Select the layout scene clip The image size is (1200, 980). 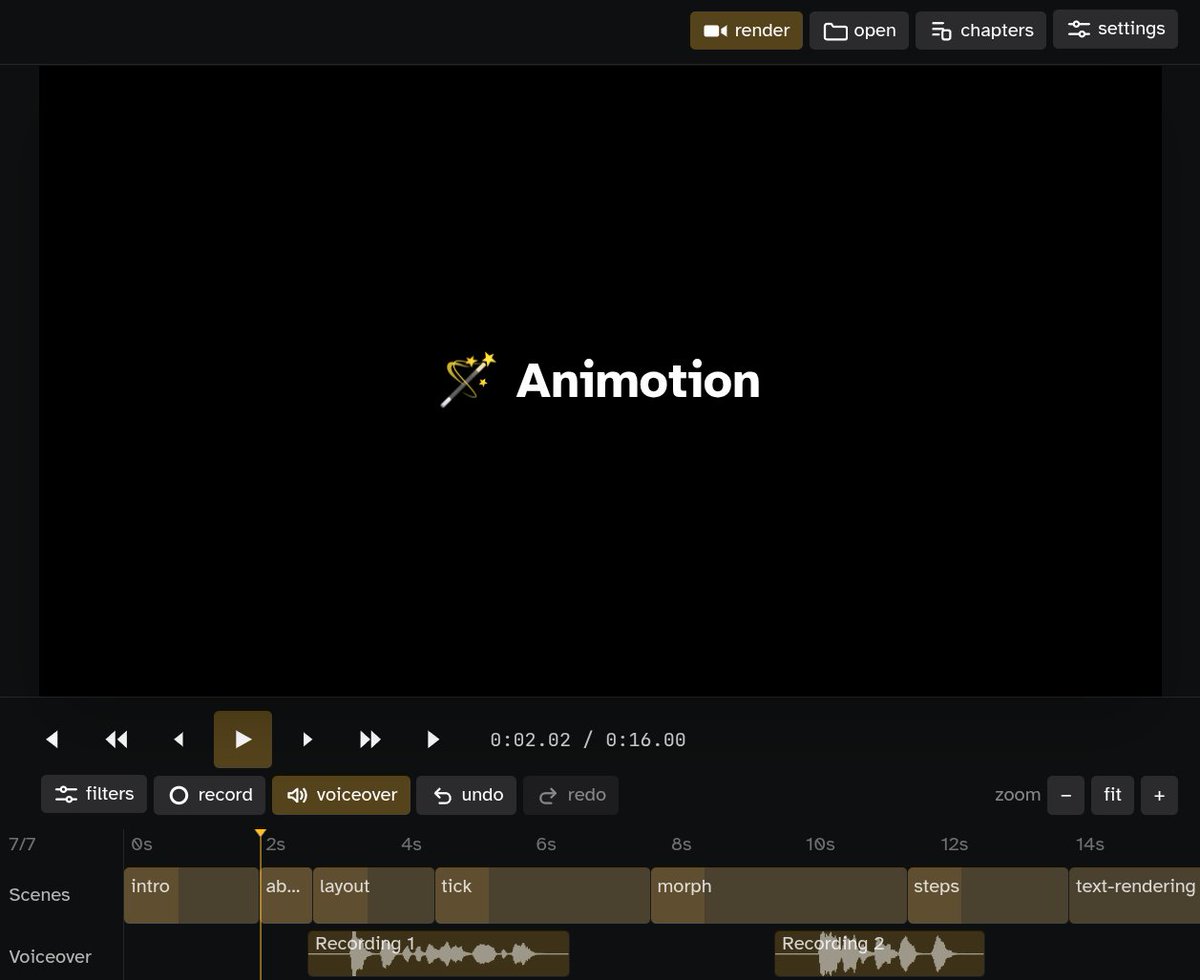tap(373, 895)
